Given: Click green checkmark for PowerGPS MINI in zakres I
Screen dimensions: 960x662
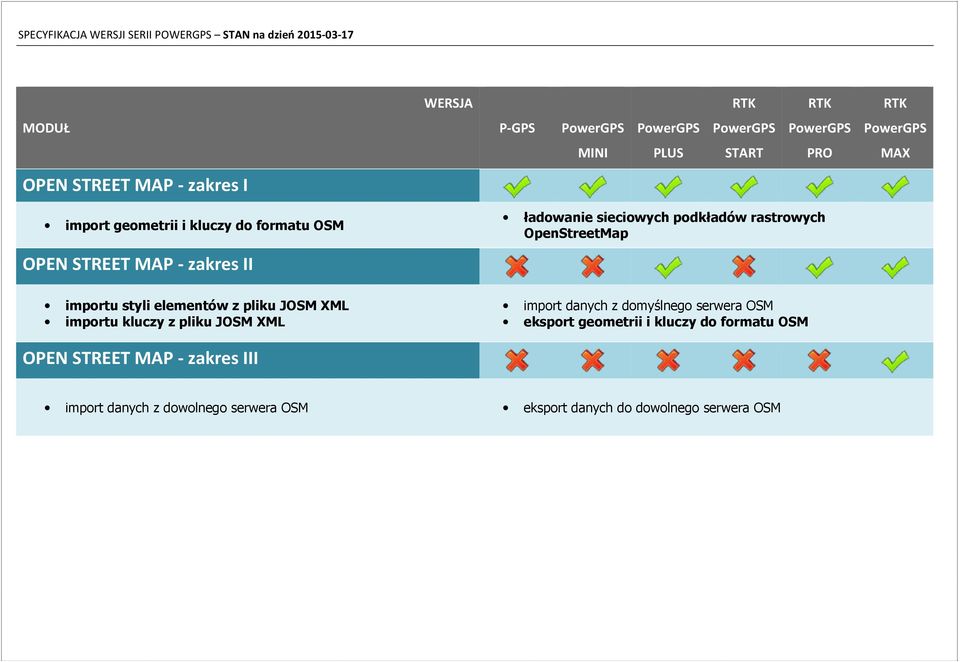Looking at the screenshot, I should pos(593,186).
